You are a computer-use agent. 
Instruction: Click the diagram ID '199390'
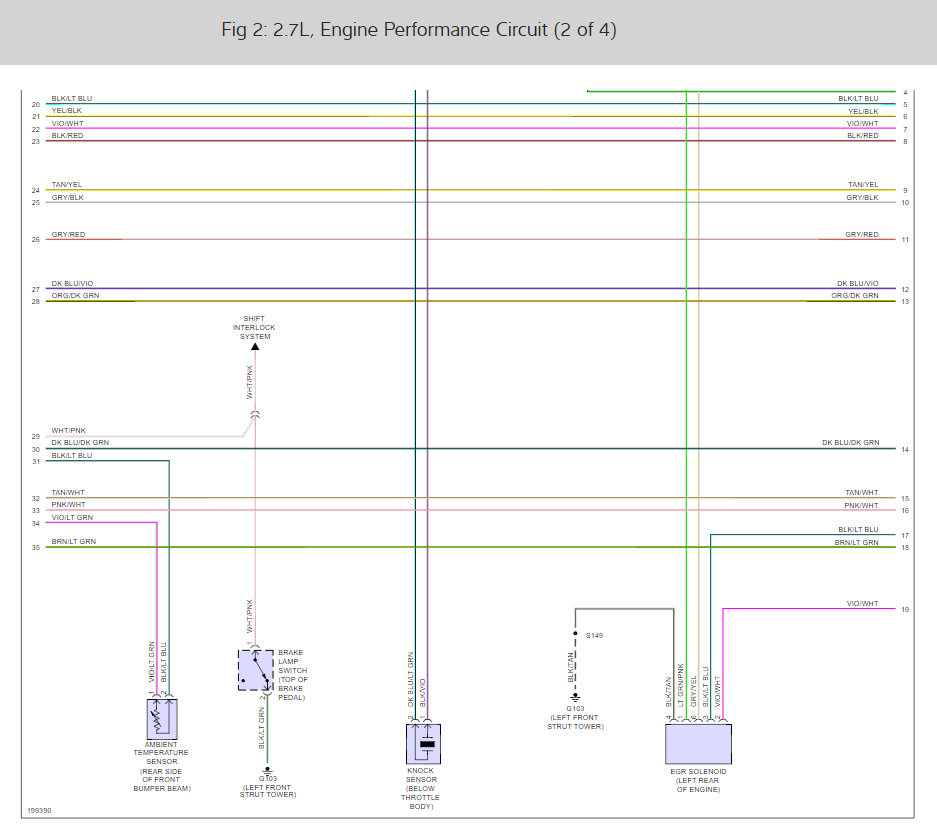(39, 811)
